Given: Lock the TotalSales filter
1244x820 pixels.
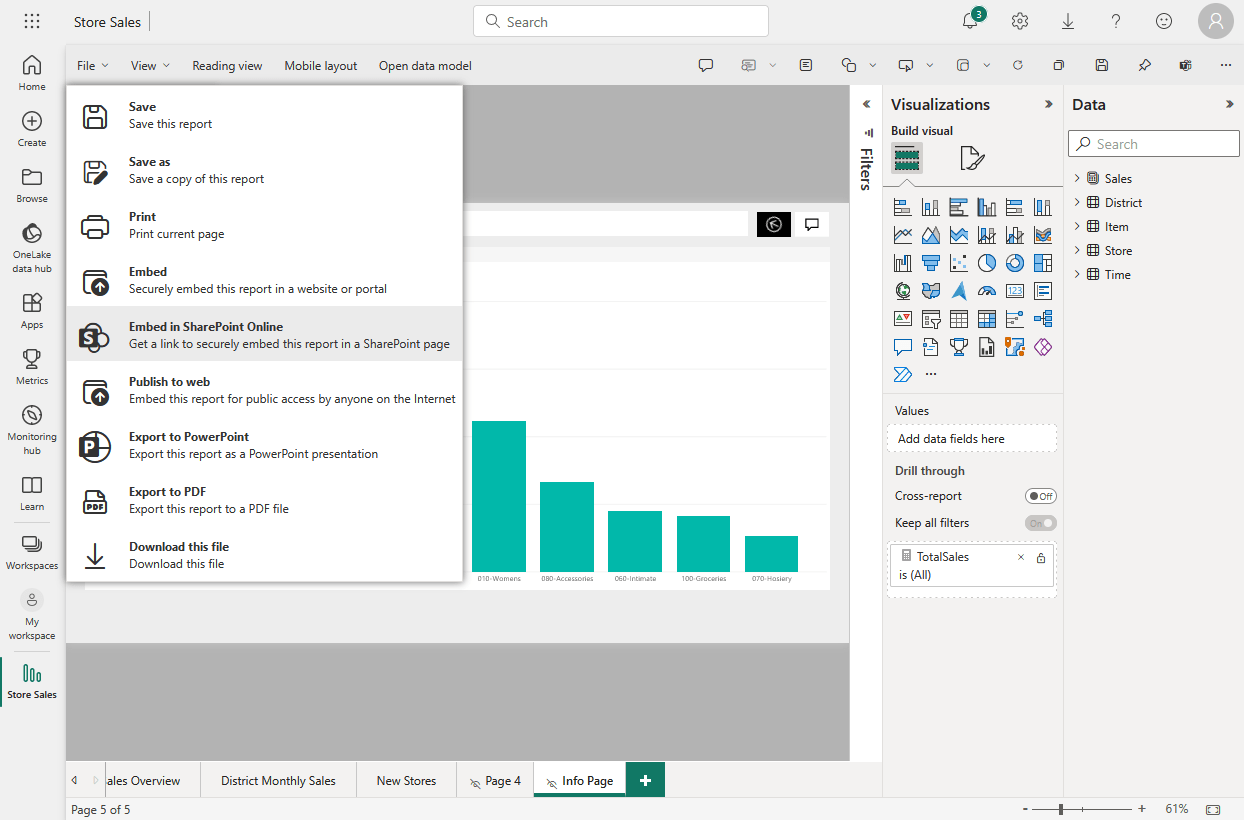Looking at the screenshot, I should (x=1040, y=556).
